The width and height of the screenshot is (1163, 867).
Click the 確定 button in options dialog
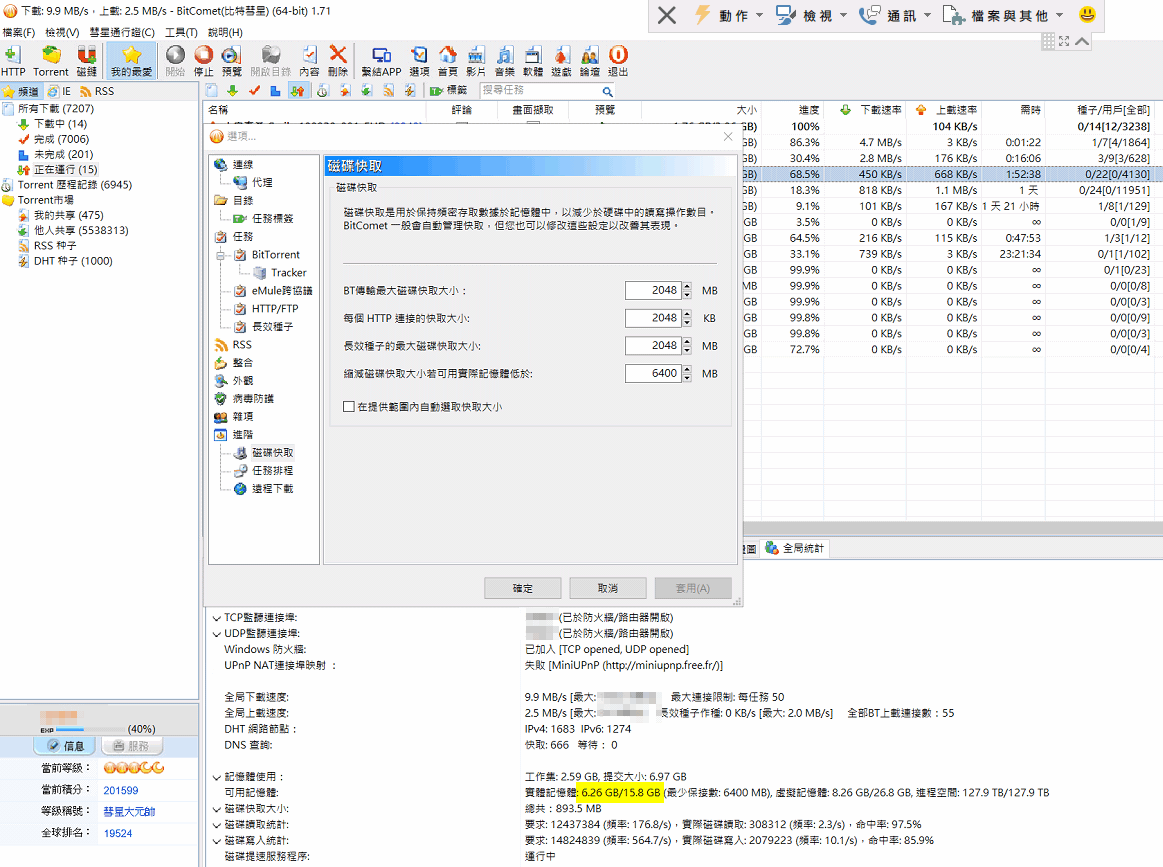tap(522, 588)
